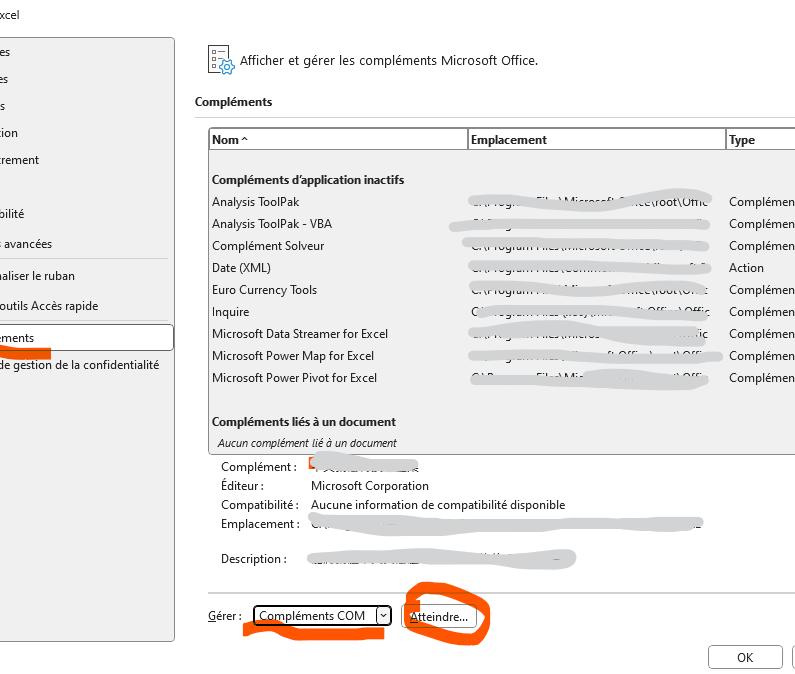Select Microsoft Data Streamer for Excel
Screen dimensions: 795x674
[x=502, y=334]
